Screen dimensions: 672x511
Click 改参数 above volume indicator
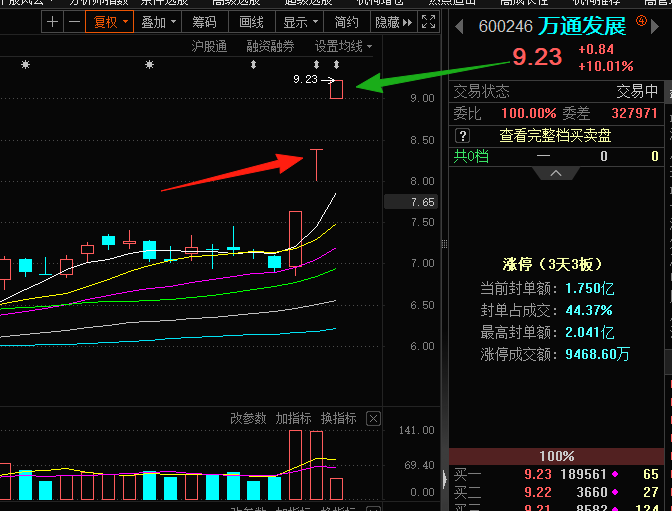[248, 418]
